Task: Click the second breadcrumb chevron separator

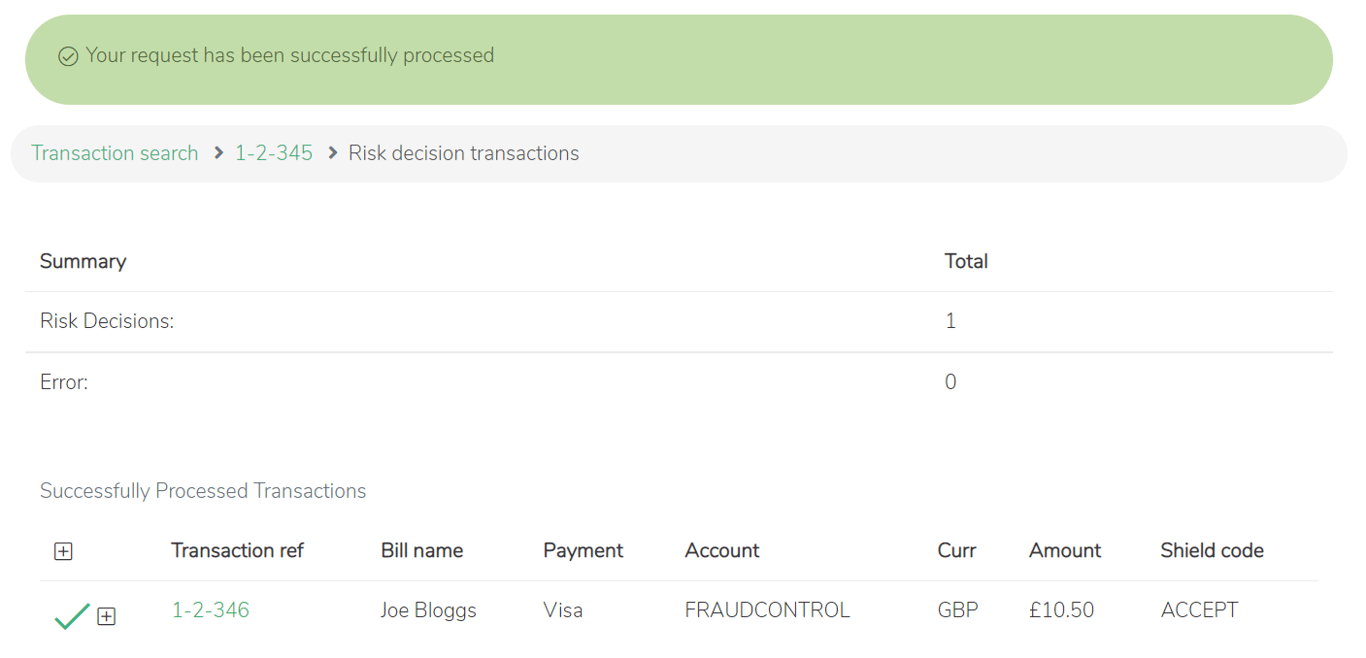Action: [332, 153]
